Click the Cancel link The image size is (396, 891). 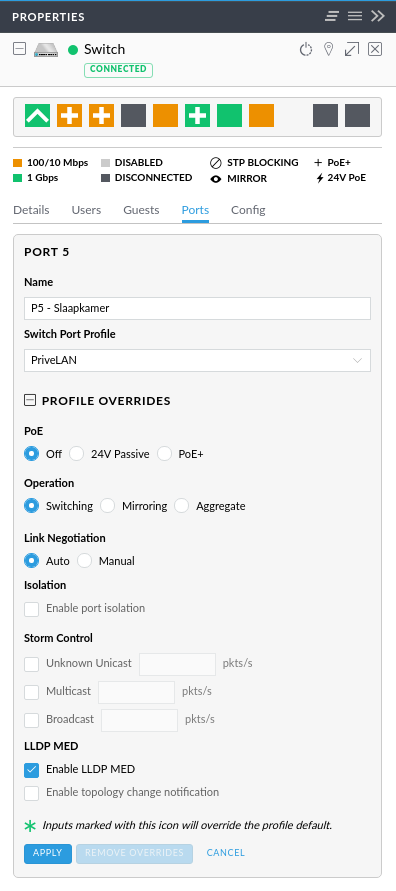click(226, 853)
